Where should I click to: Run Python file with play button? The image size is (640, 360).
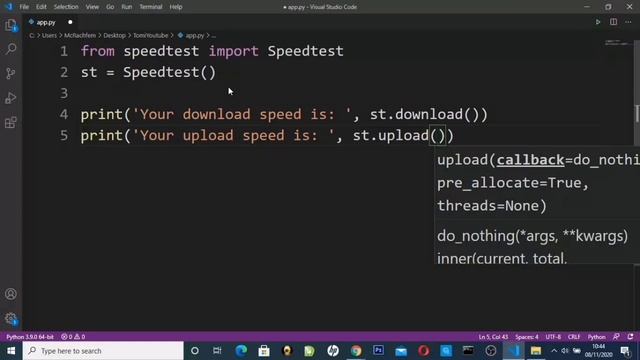[598, 22]
